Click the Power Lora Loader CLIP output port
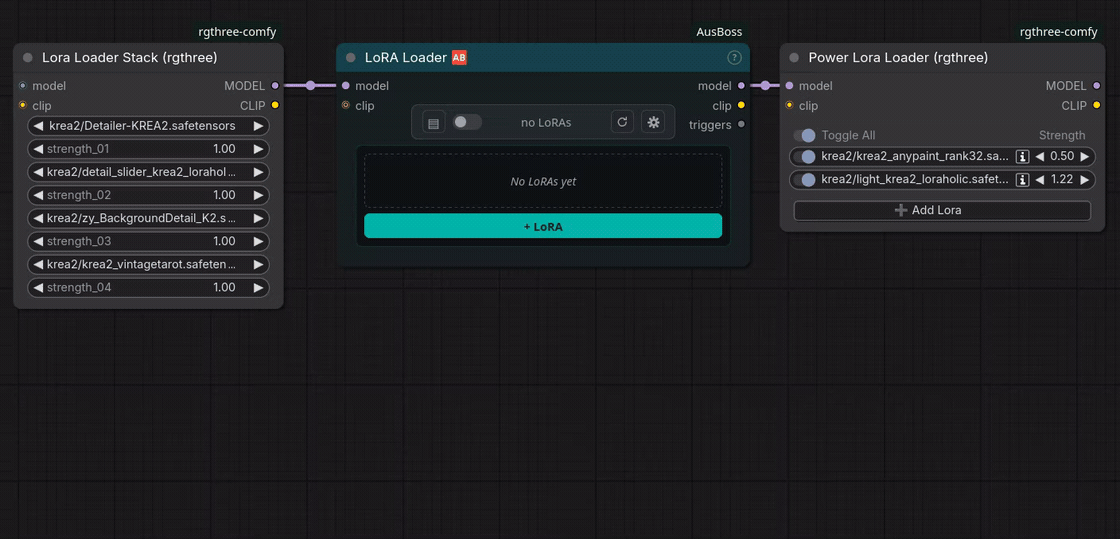 pos(1096,106)
